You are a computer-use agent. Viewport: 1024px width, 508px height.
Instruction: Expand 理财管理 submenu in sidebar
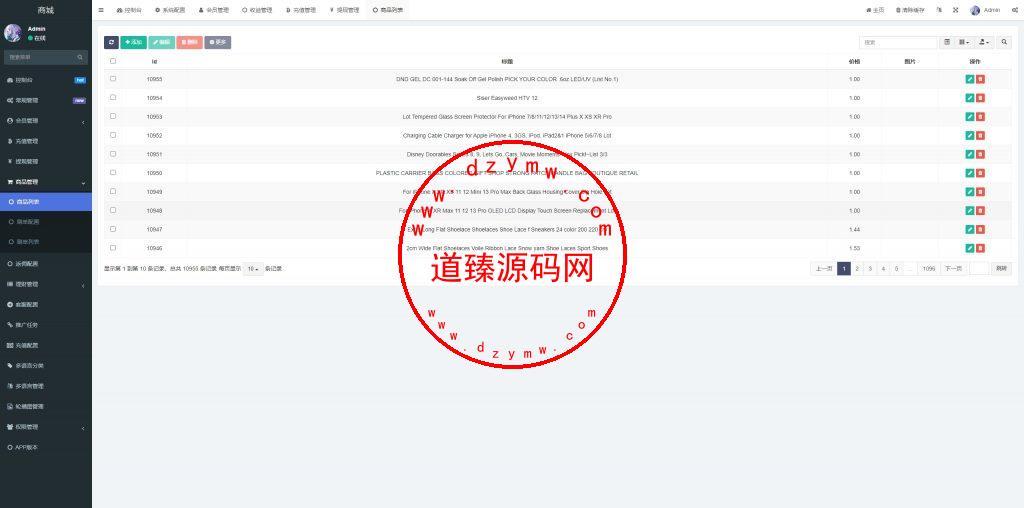click(x=46, y=285)
